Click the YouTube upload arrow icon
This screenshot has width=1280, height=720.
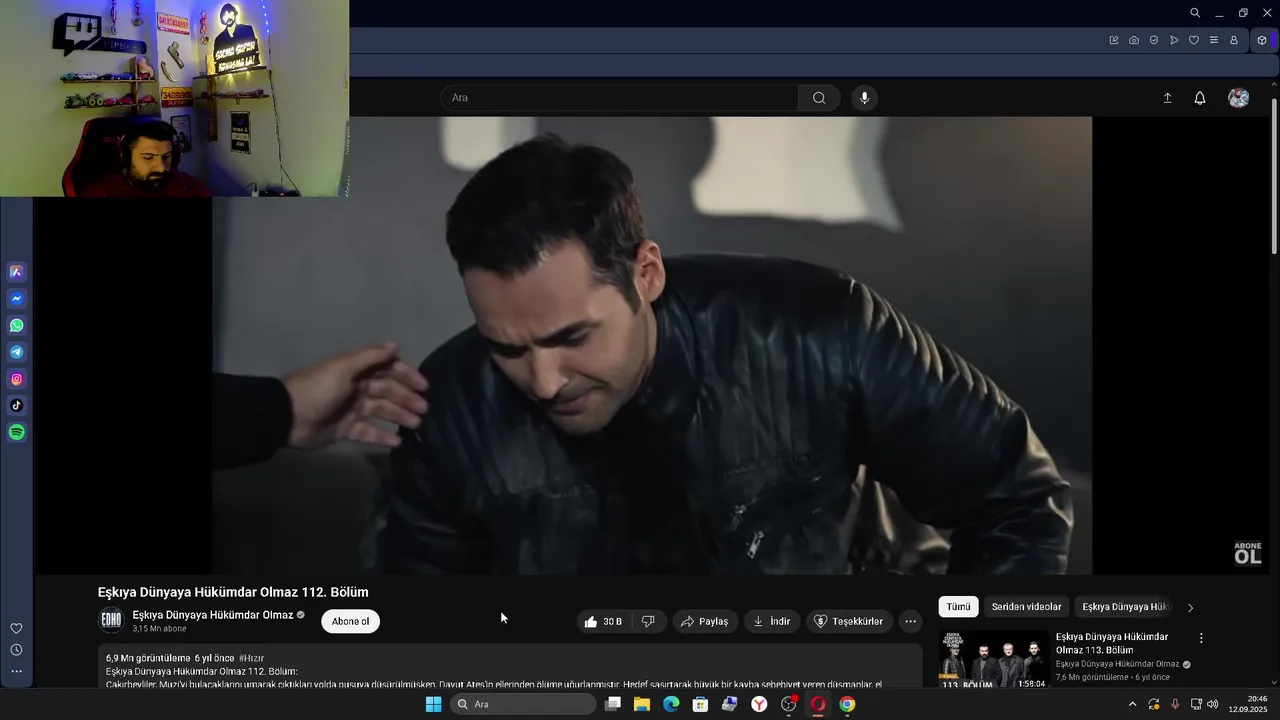[x=1167, y=98]
